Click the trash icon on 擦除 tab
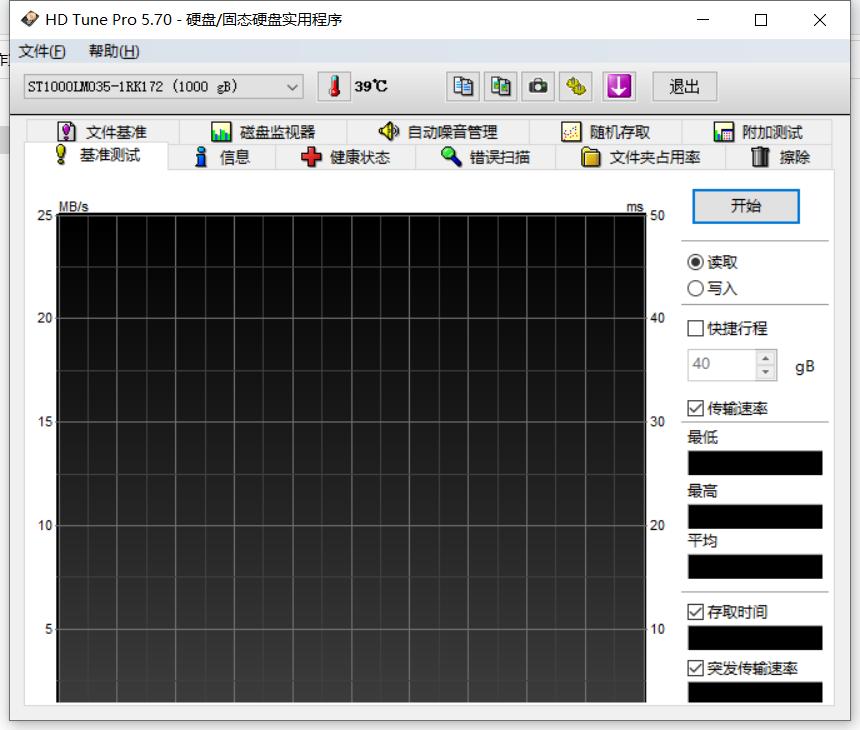860x730 pixels. 758,157
